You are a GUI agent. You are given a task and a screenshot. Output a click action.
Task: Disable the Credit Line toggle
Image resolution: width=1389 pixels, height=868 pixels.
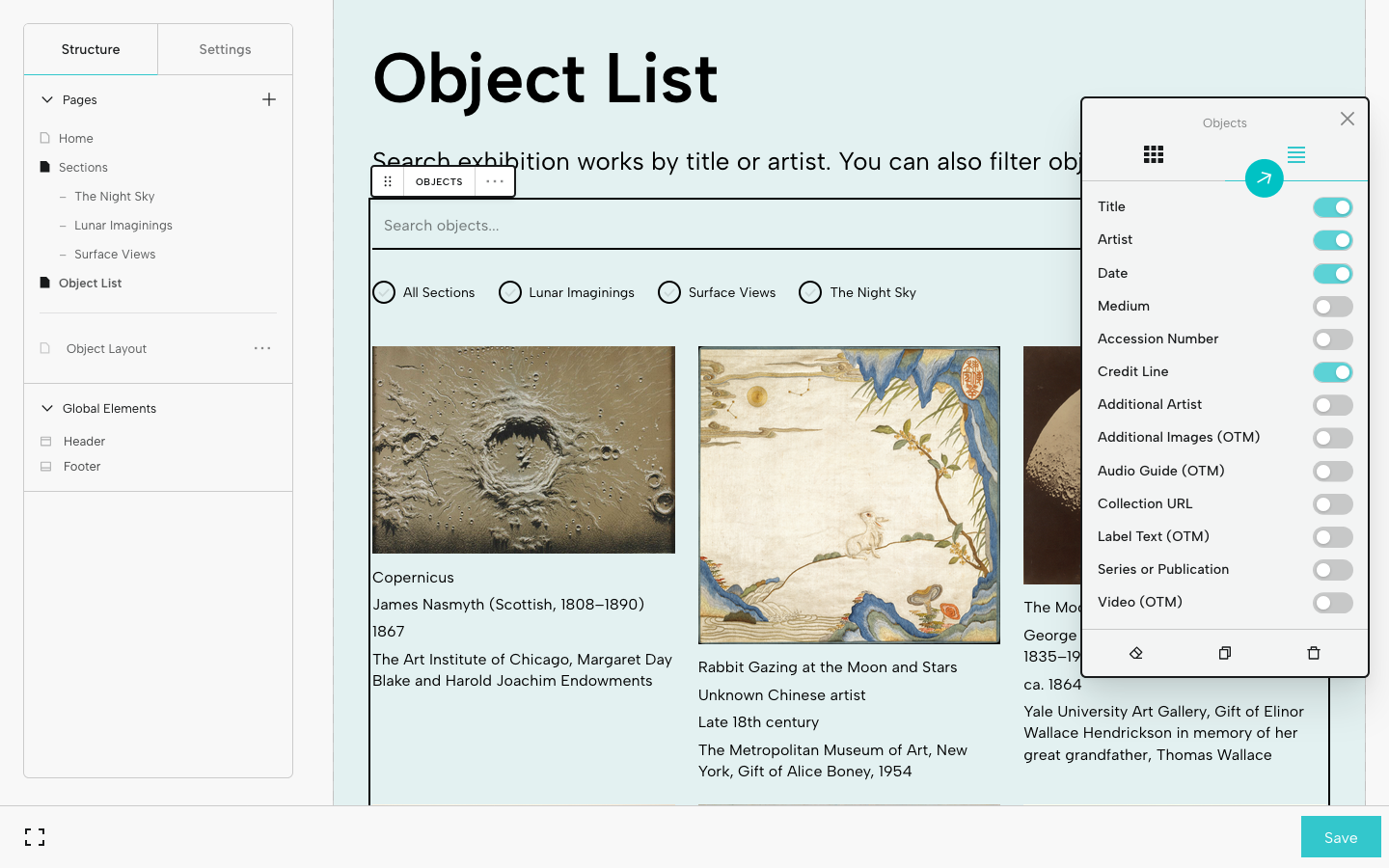[1333, 372]
